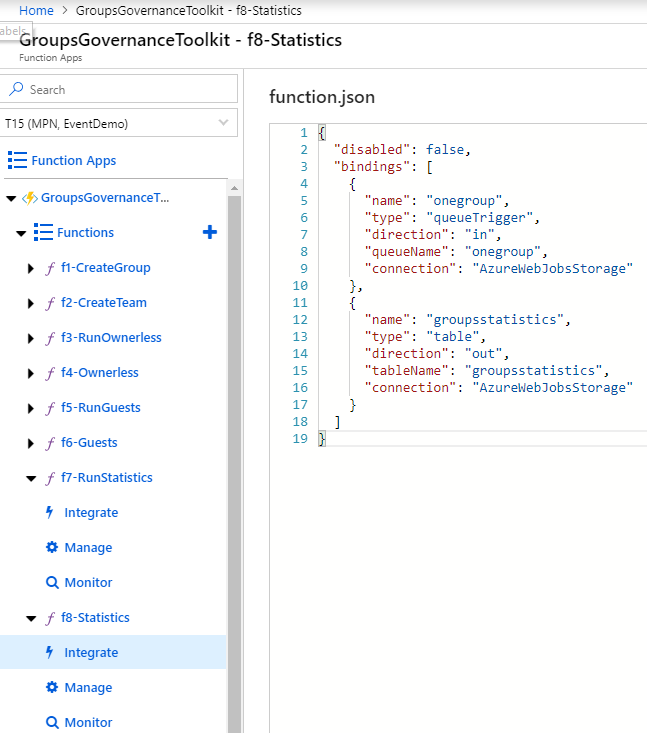This screenshot has width=647, height=733.
Task: Click the gear icon for f8-Statistics Manage
Action: click(x=52, y=687)
